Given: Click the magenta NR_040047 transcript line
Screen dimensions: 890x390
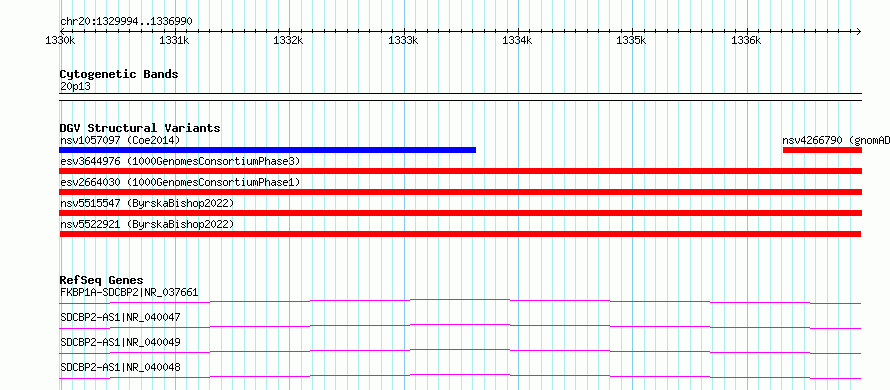Looking at the screenshot, I should pyautogui.click(x=460, y=326).
